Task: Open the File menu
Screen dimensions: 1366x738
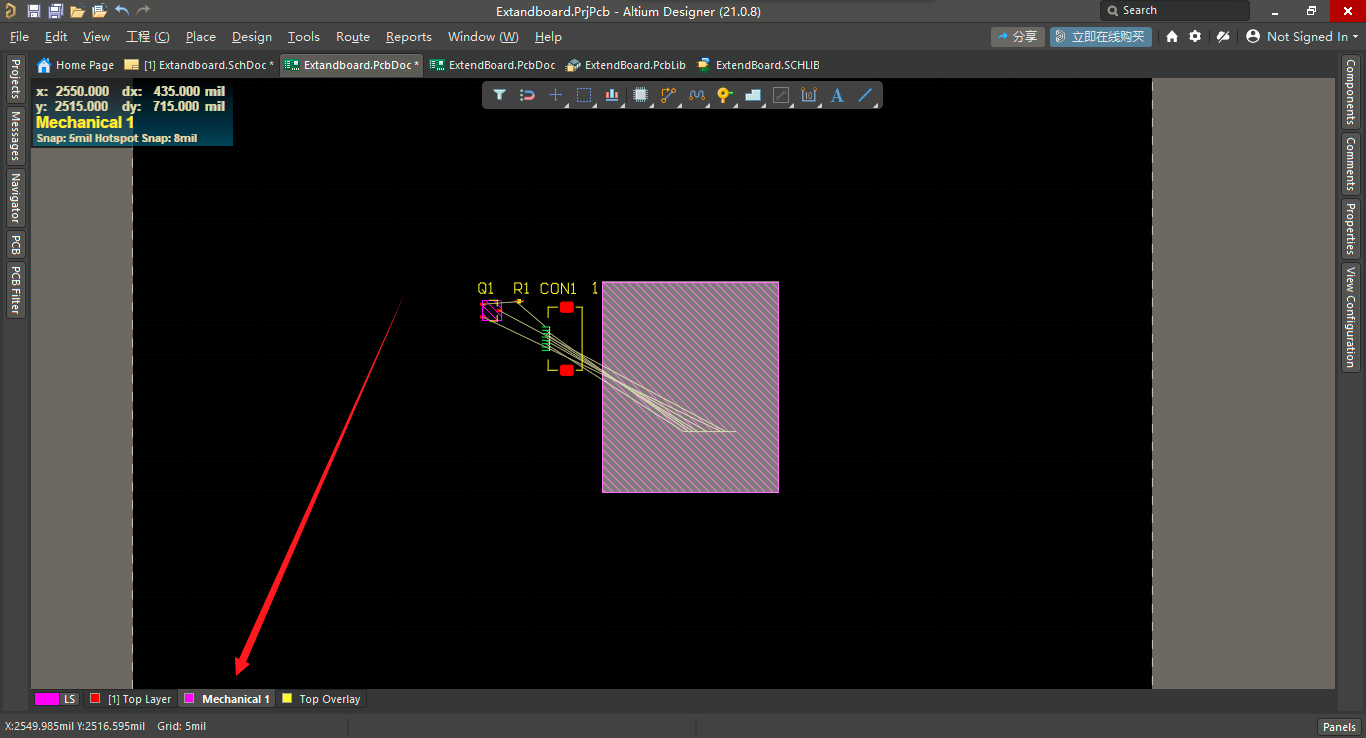Action: click(19, 37)
